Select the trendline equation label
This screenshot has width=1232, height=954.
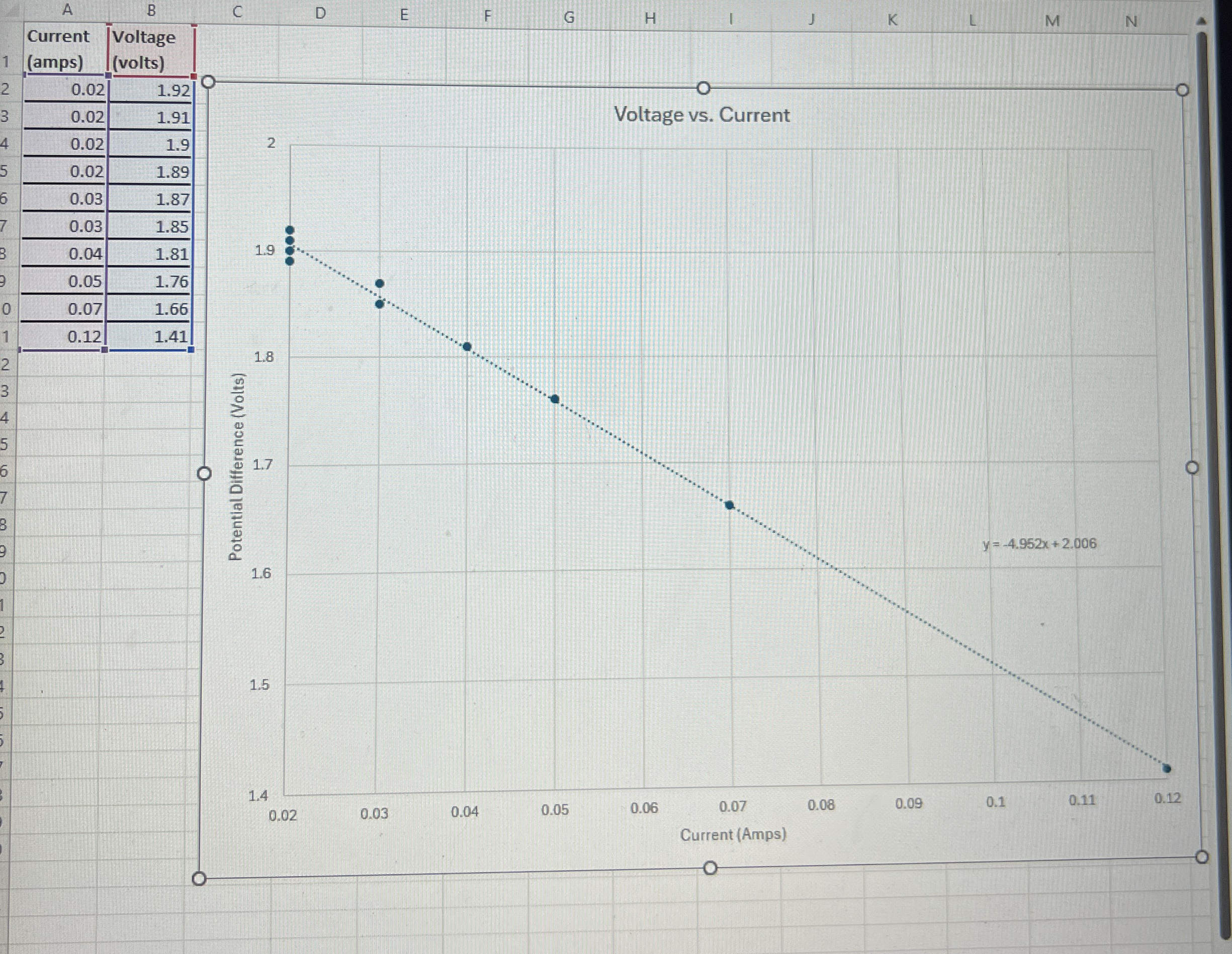[1039, 544]
